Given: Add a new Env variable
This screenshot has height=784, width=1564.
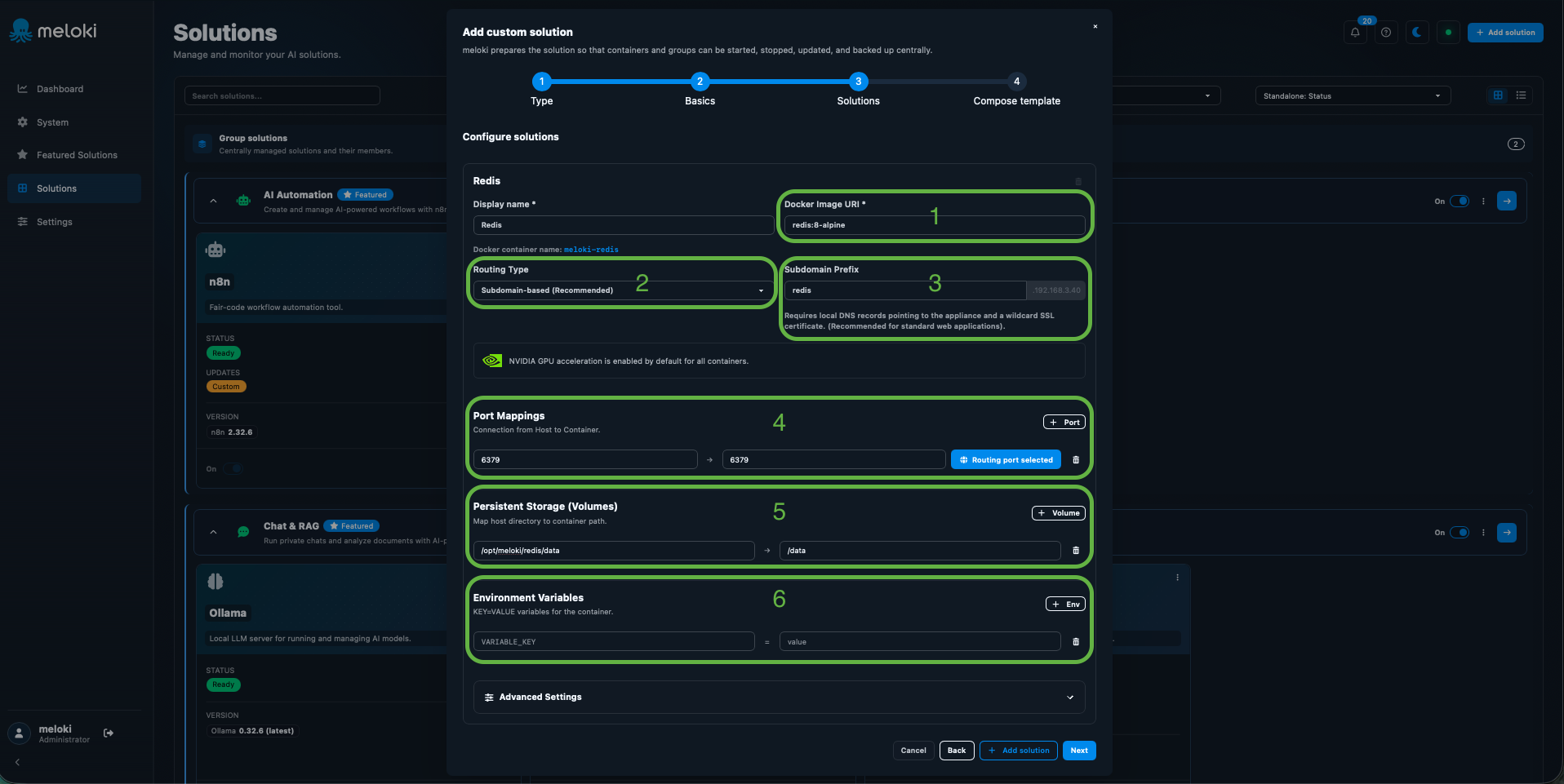Looking at the screenshot, I should pyautogui.click(x=1065, y=605).
